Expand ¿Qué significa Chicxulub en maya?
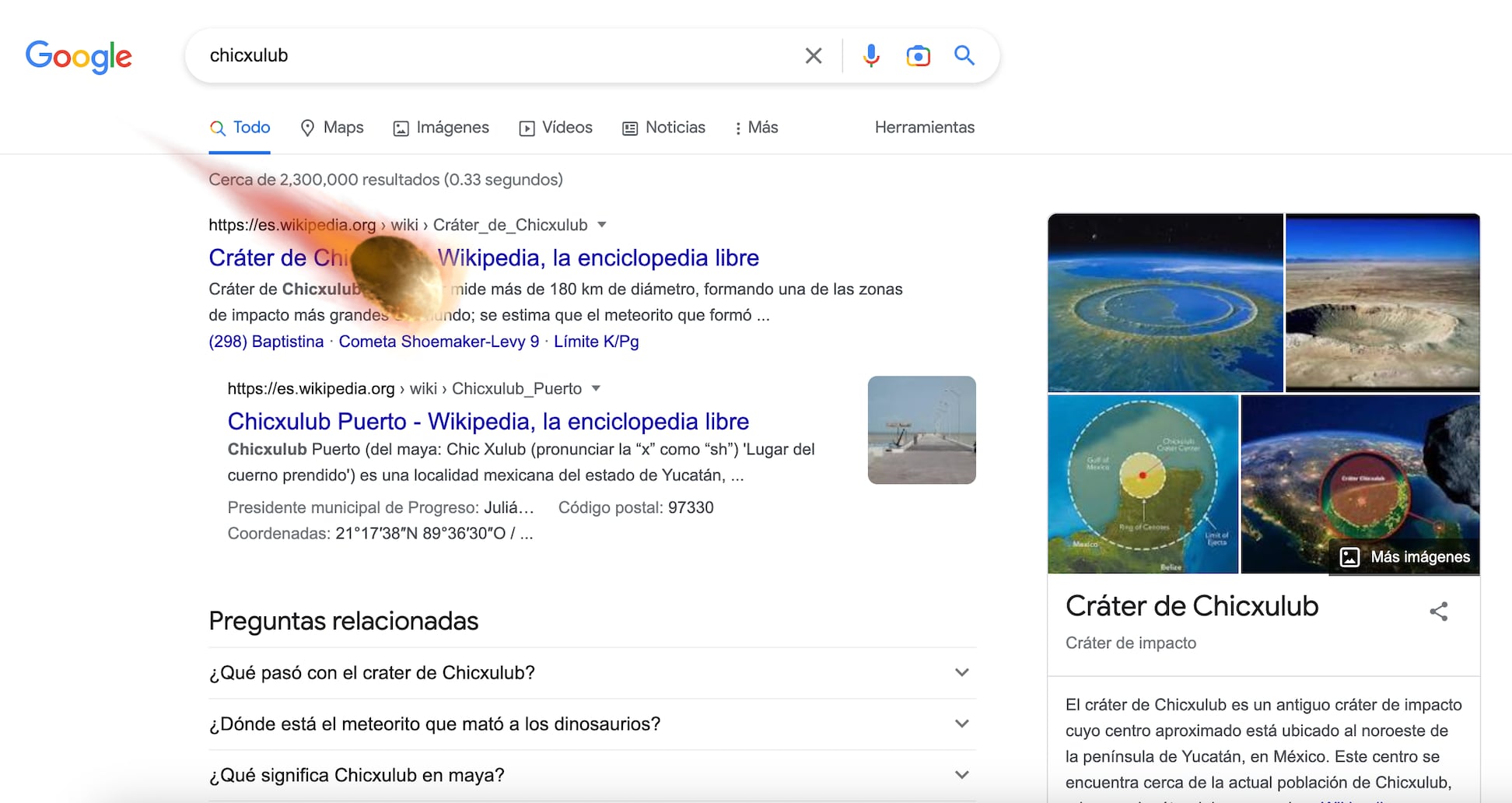The width and height of the screenshot is (1512, 803). pos(961,775)
